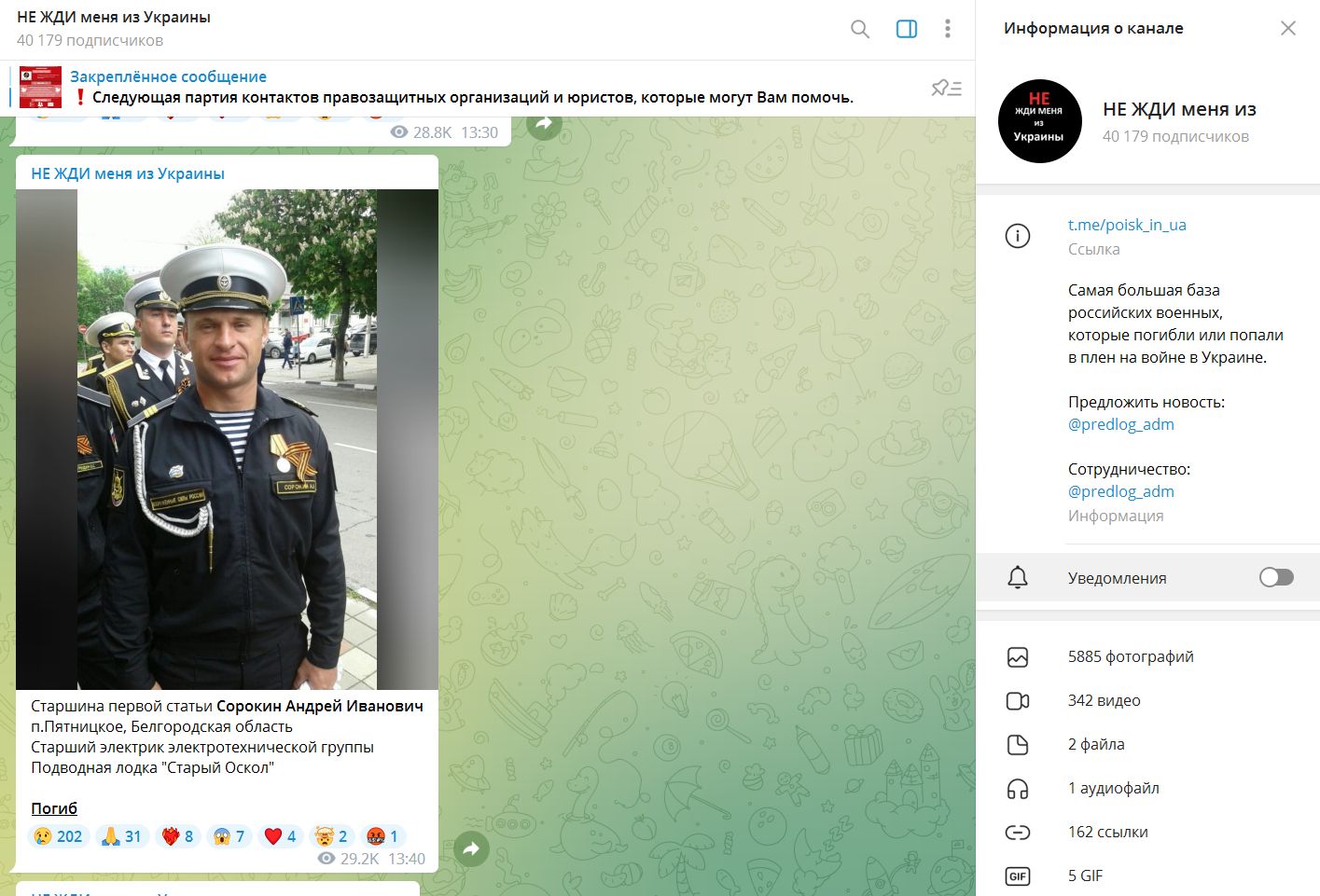
Task: Click the 'Информация' label under the description
Action: [x=1116, y=516]
